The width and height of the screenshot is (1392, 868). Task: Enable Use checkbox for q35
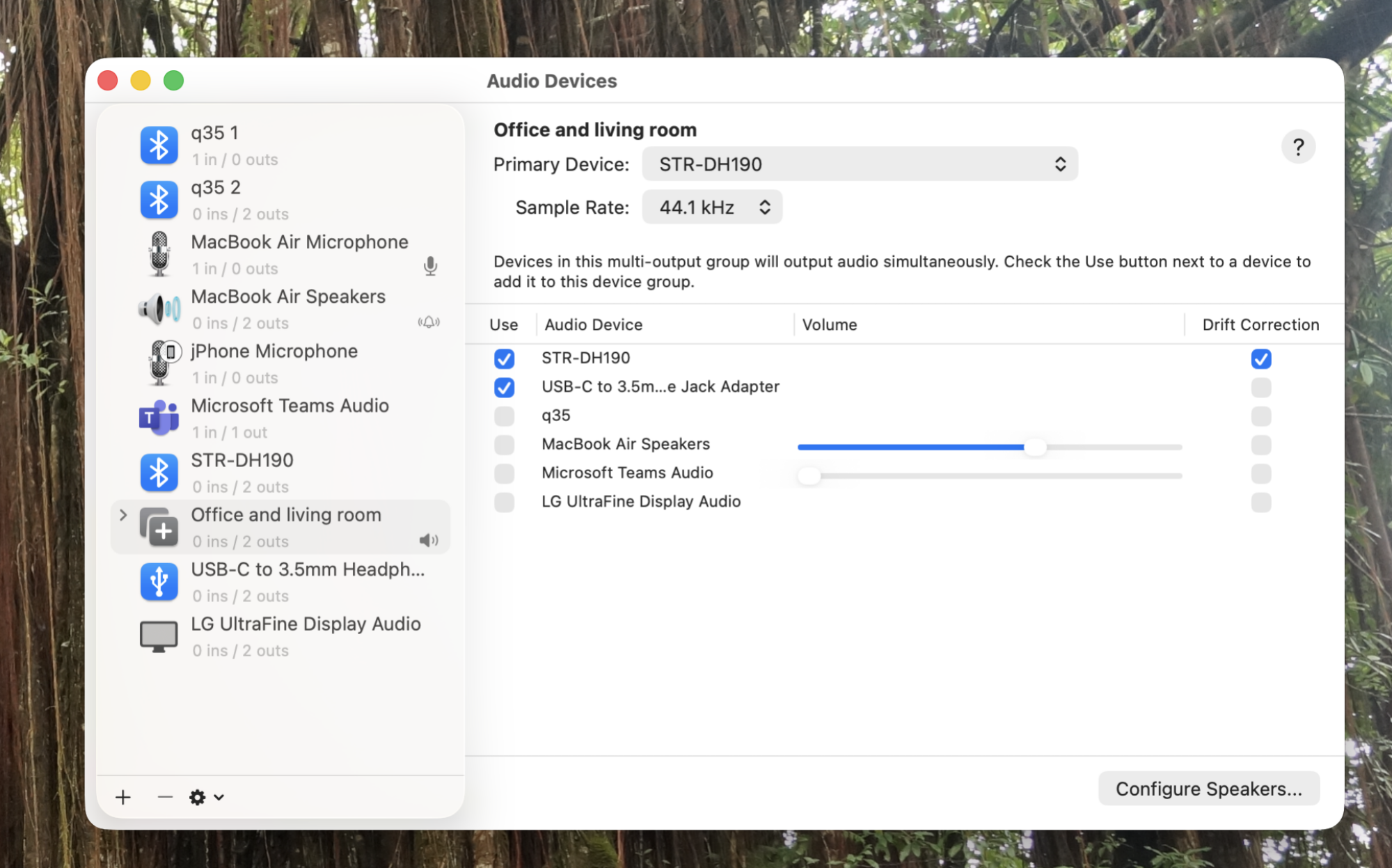[504, 416]
